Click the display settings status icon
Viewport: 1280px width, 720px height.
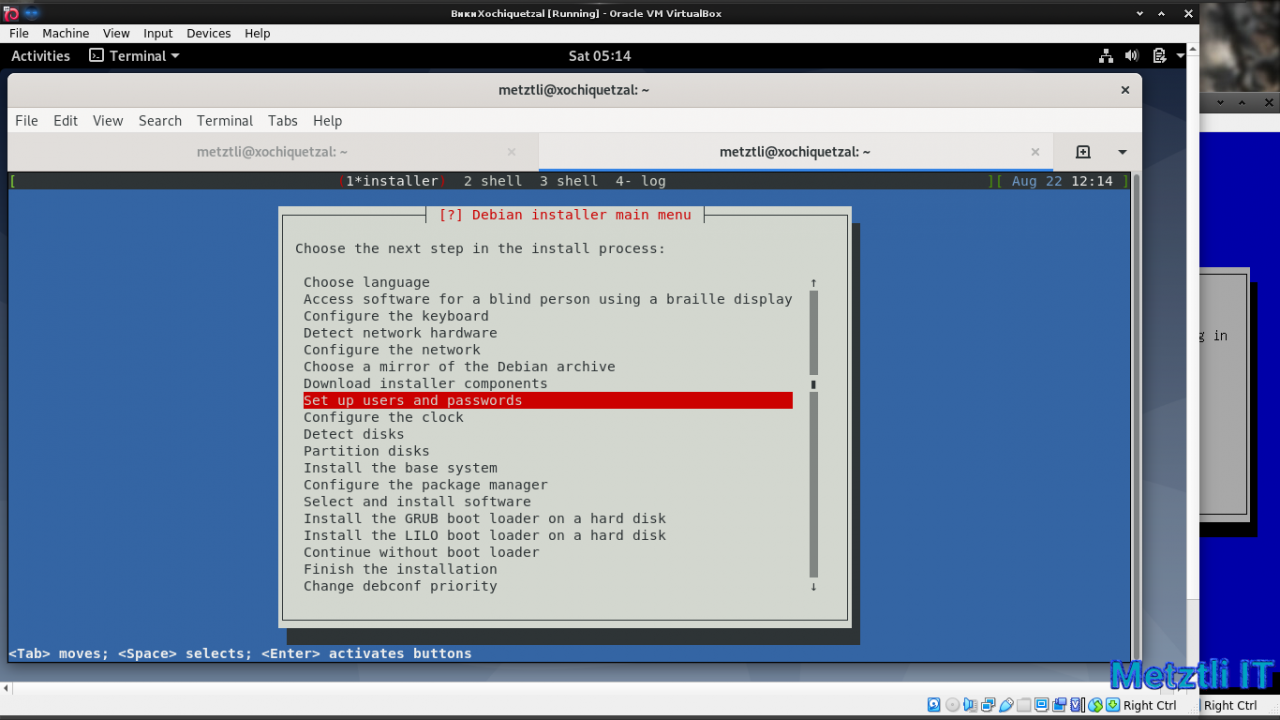point(1041,705)
